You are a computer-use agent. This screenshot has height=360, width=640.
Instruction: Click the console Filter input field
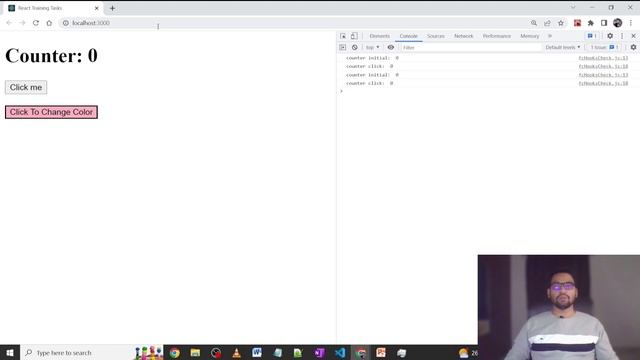point(470,47)
